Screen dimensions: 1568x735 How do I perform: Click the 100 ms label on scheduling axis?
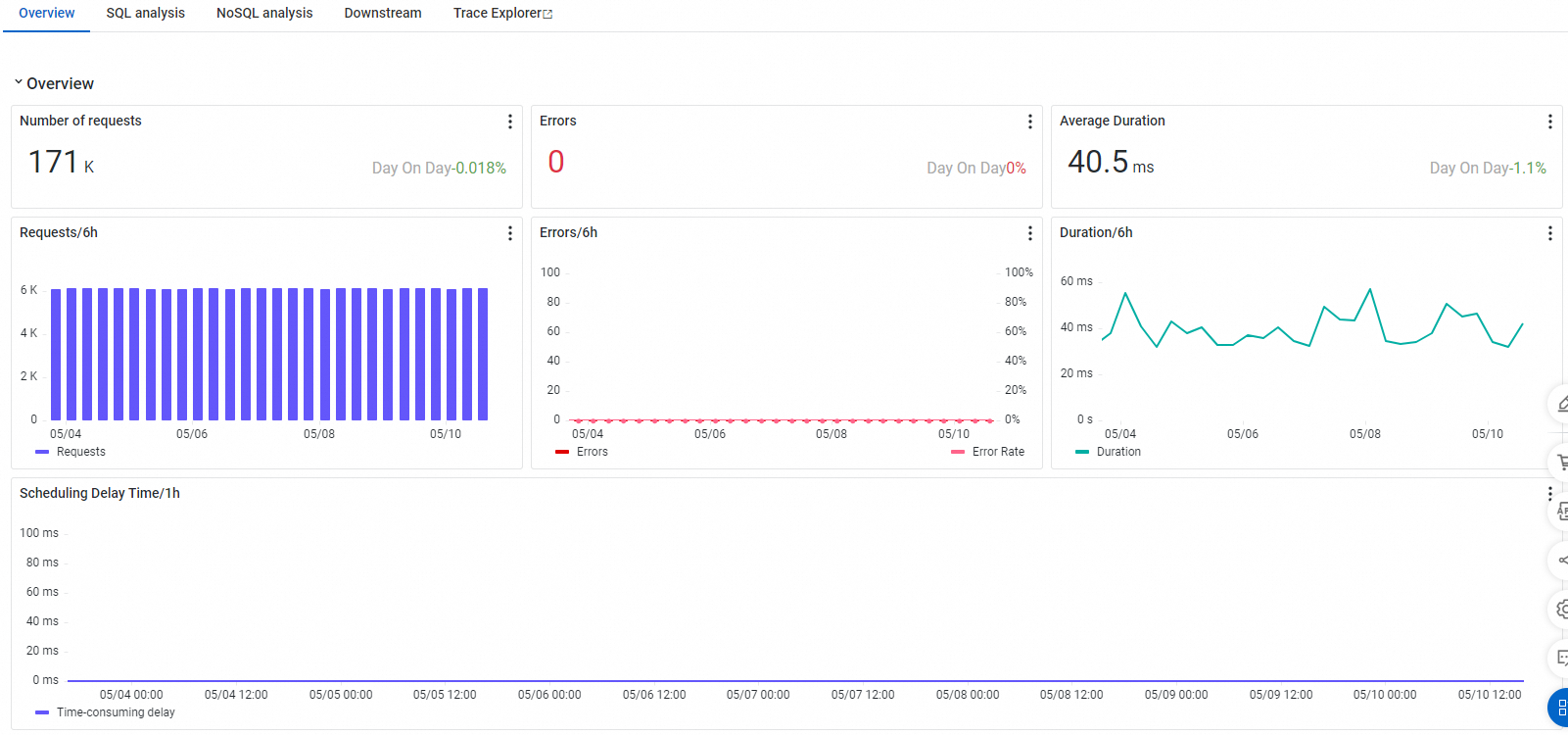(39, 533)
